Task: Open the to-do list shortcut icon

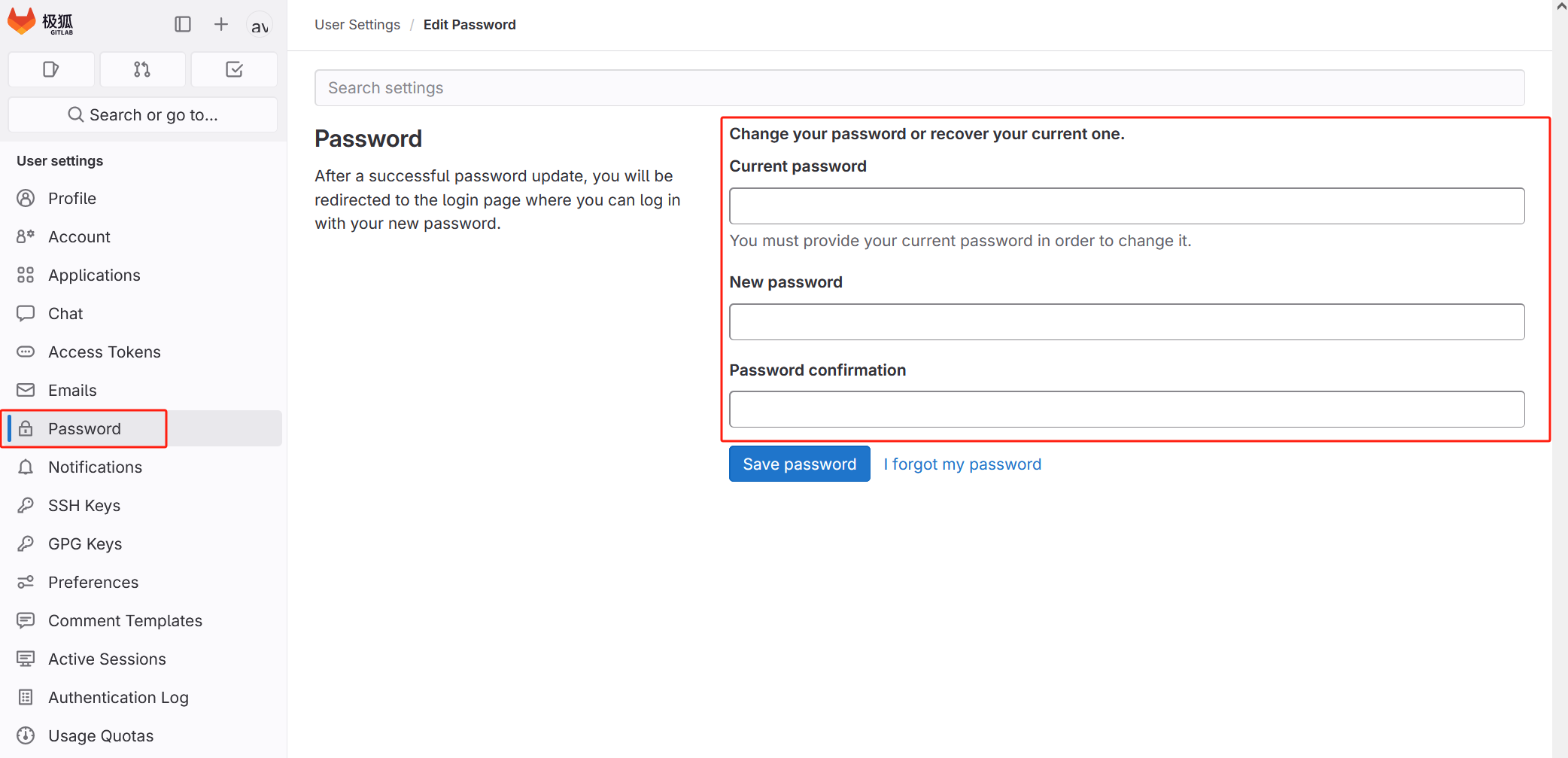Action: point(234,69)
